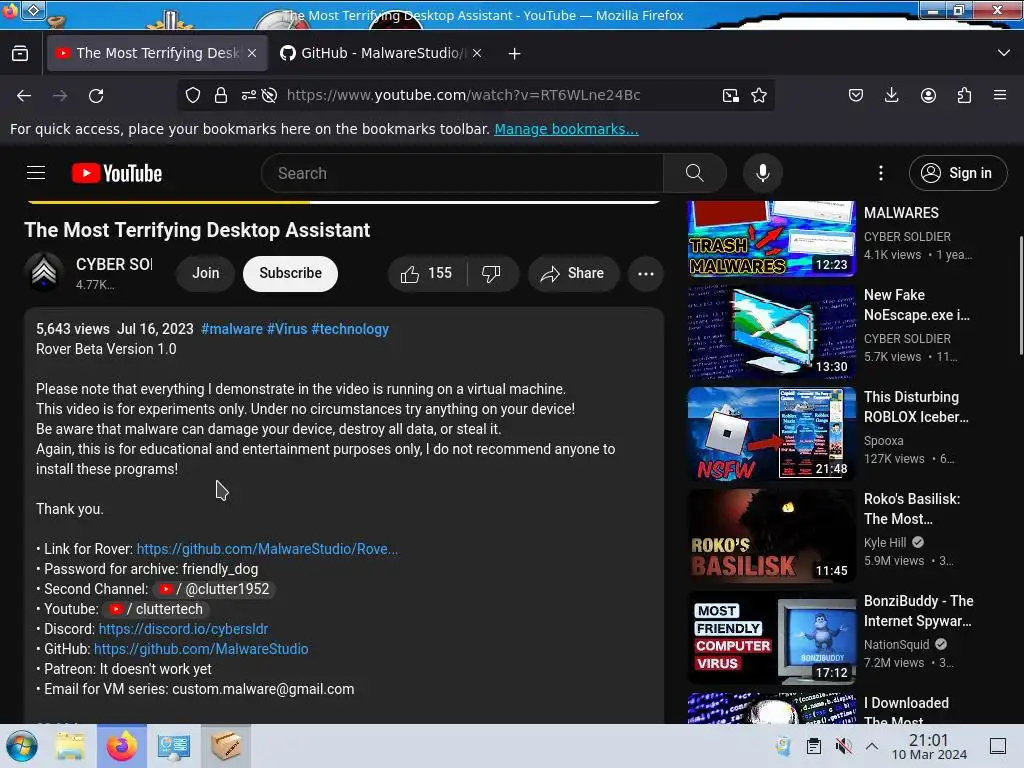Open New Fake NoEscape.exe video thumbnail
The image size is (1024, 768).
771,332
